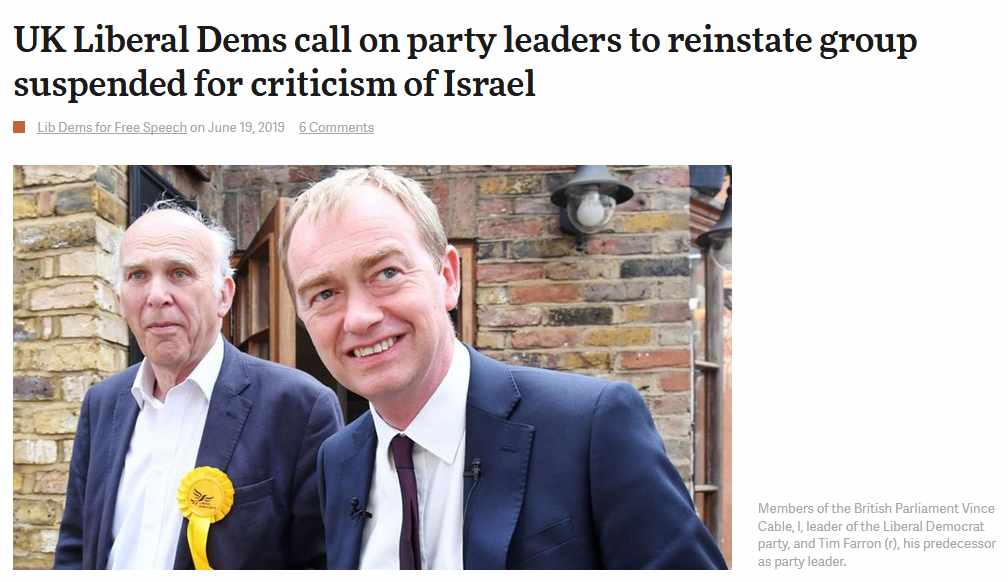Open the Lib Dems for Free Speech author link

point(112,127)
